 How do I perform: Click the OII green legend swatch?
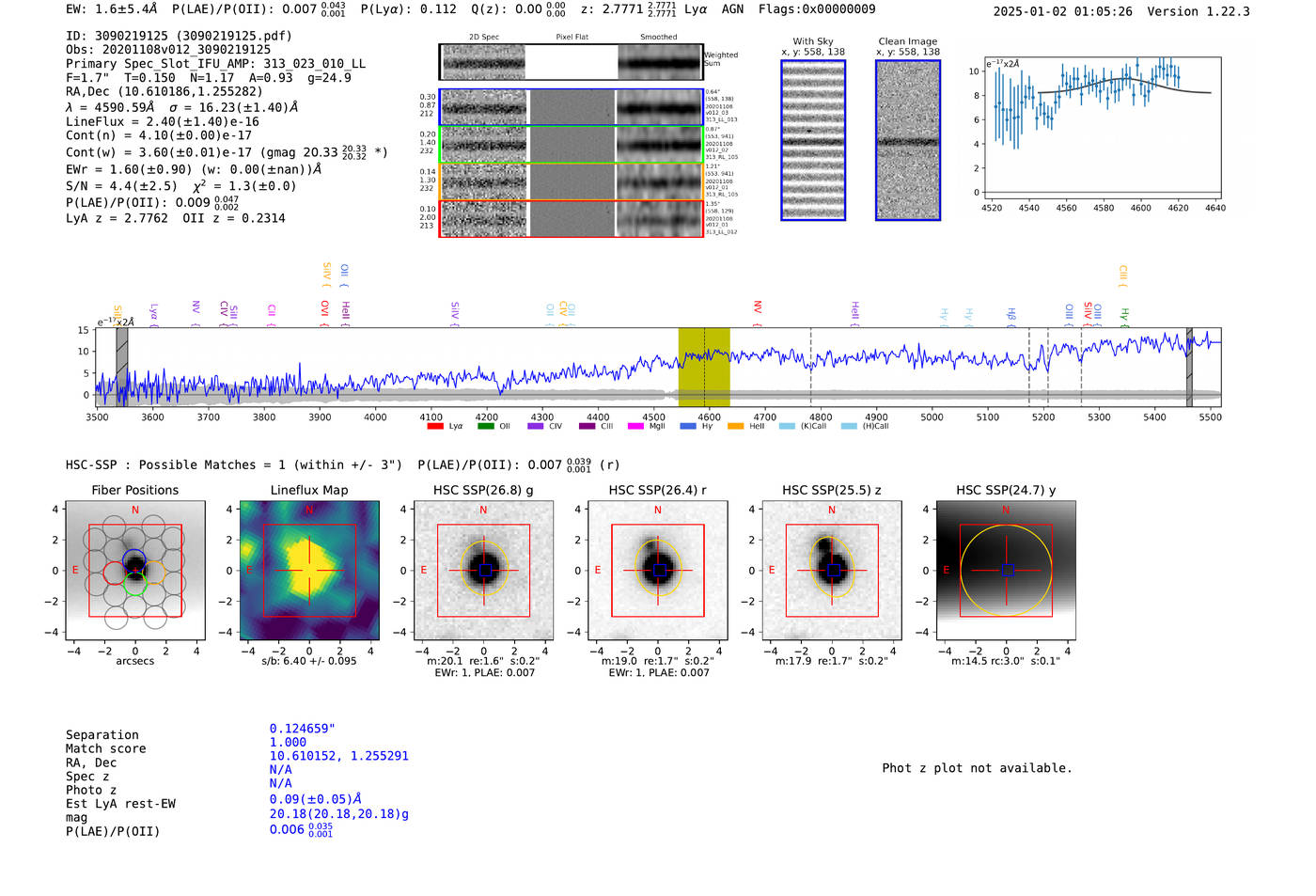485,426
